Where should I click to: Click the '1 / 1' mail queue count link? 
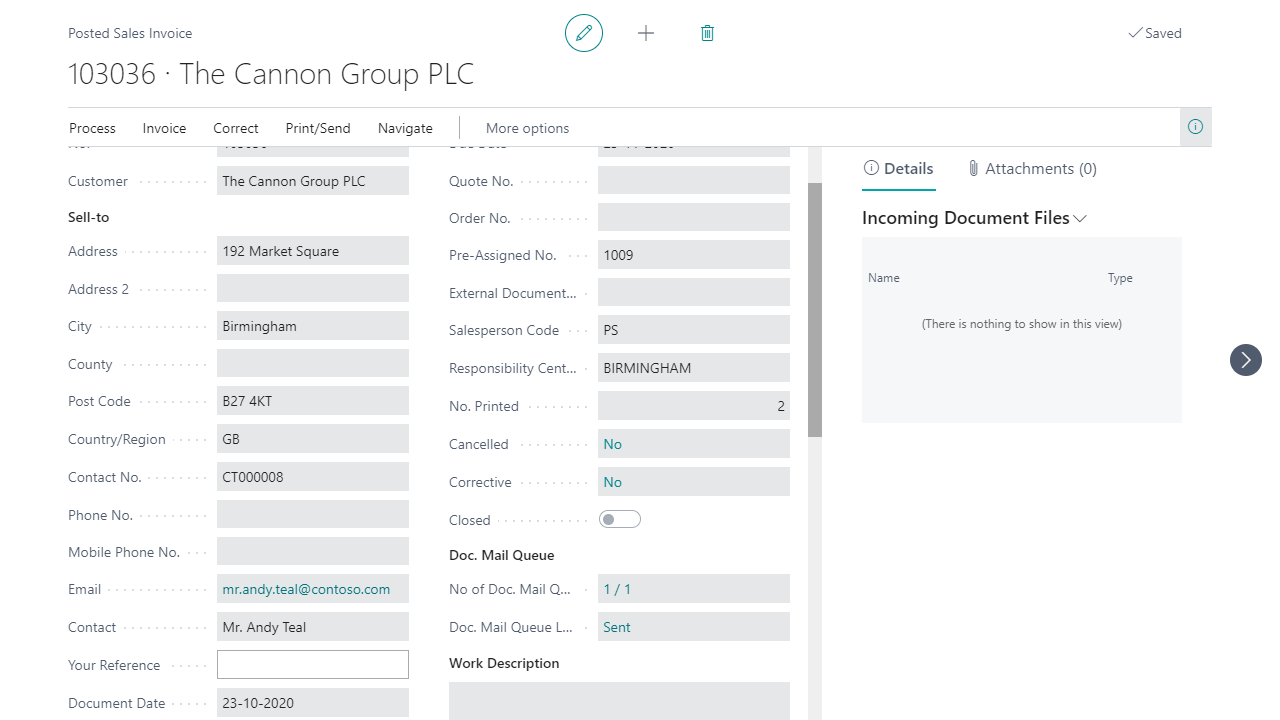point(617,589)
